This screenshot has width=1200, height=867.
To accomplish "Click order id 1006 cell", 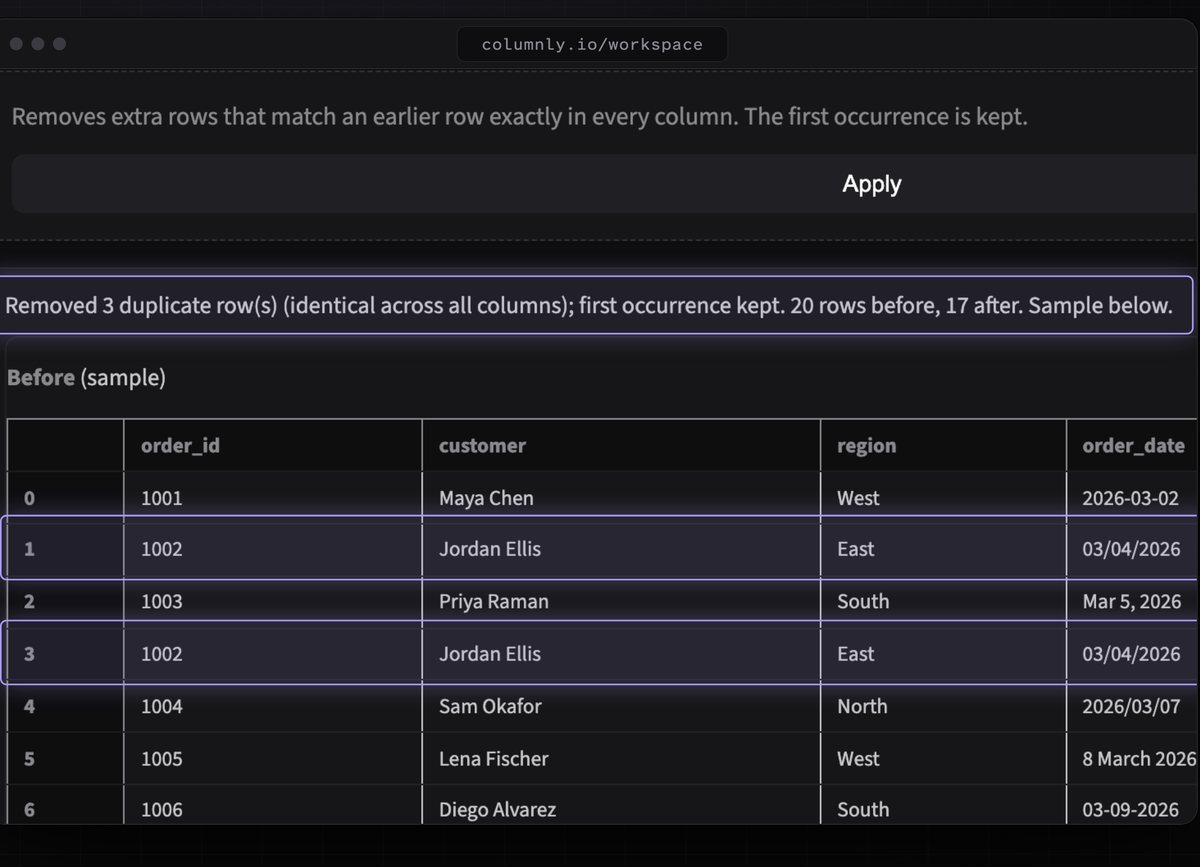I will click(x=273, y=806).
